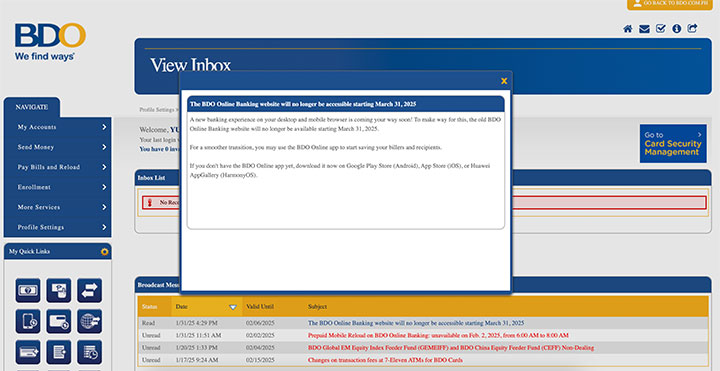Expand My Accounts menu

pyautogui.click(x=57, y=127)
